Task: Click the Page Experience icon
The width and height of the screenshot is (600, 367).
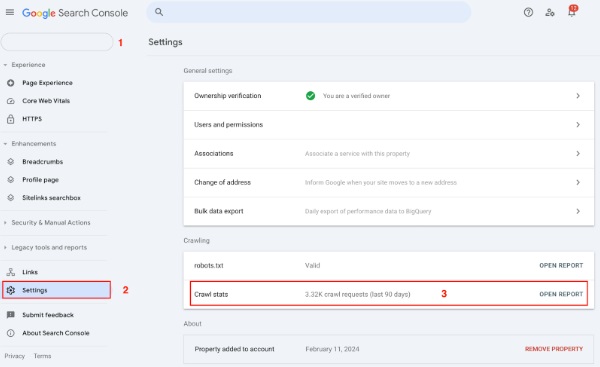Action: tap(11, 83)
